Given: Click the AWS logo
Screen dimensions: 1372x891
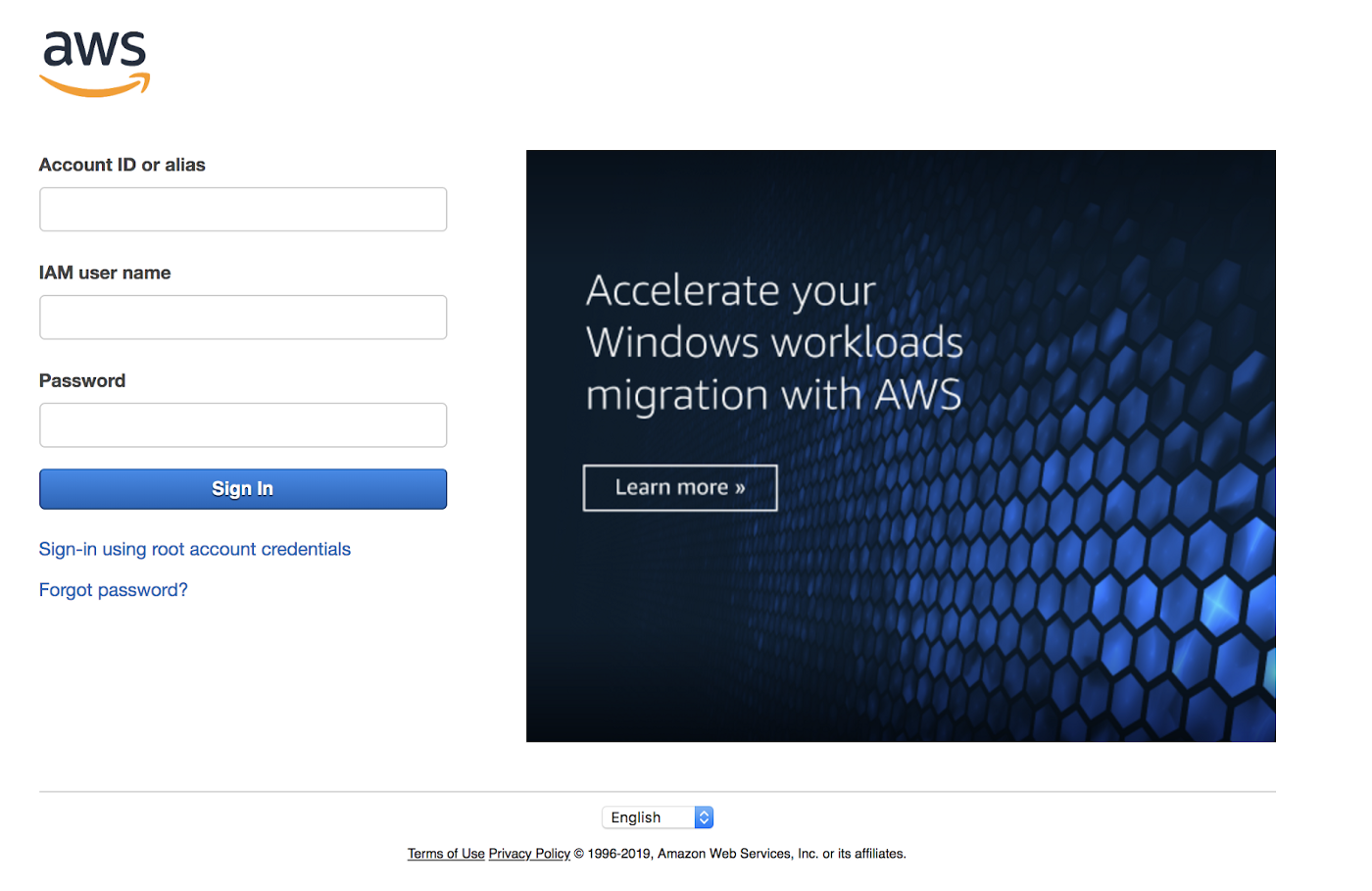Looking at the screenshot, I should pos(94,64).
